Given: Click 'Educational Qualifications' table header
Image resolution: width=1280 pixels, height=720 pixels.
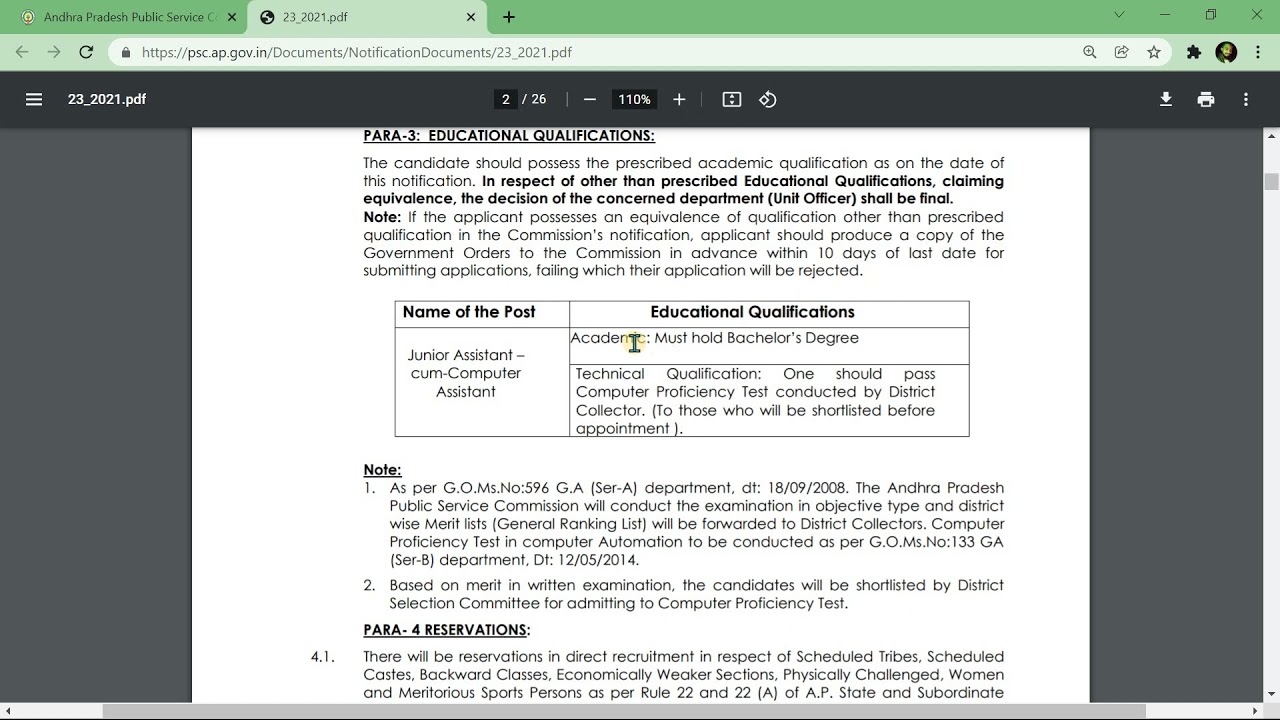Looking at the screenshot, I should click(752, 312).
